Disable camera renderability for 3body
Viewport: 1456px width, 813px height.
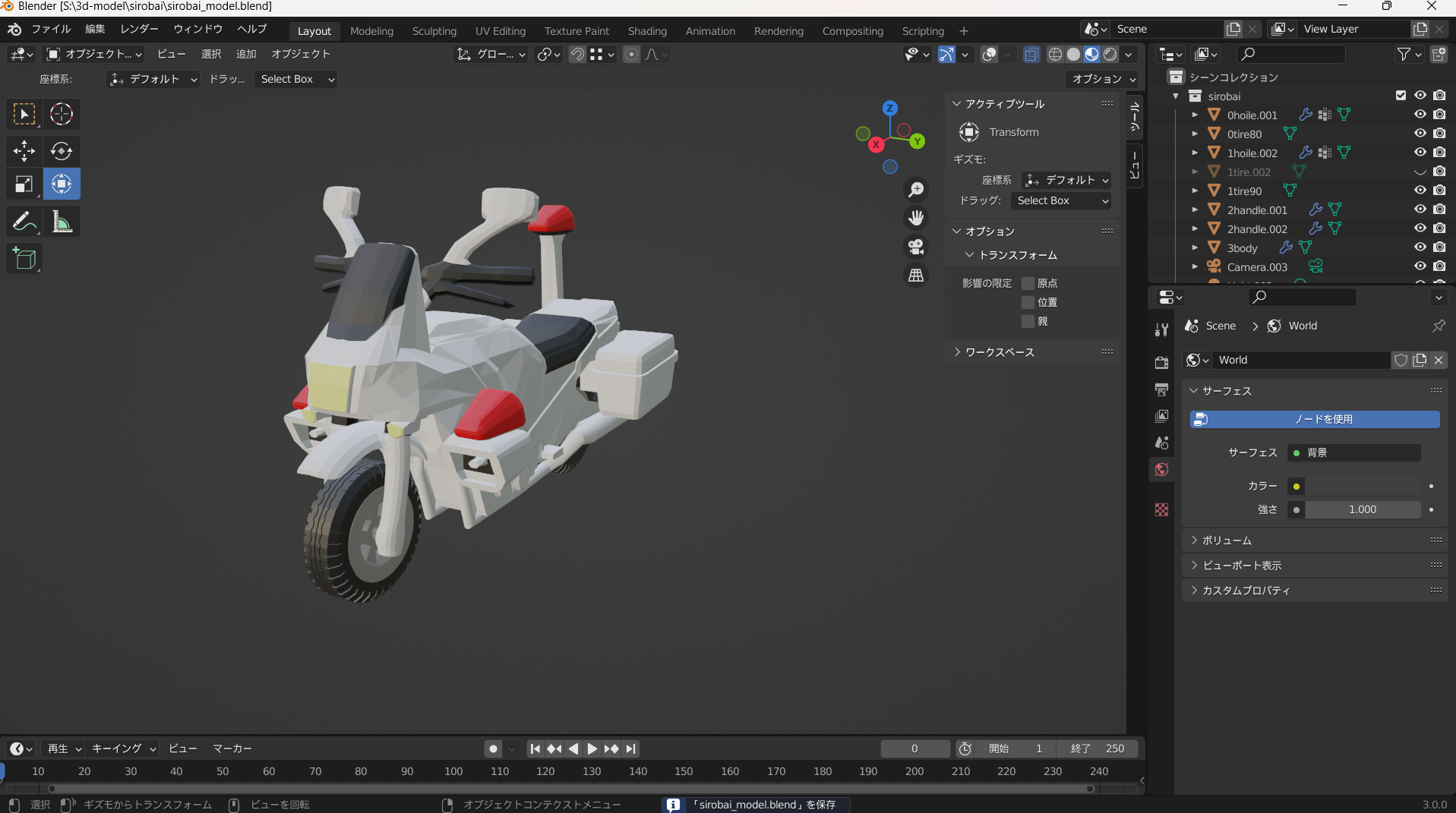pyautogui.click(x=1439, y=247)
